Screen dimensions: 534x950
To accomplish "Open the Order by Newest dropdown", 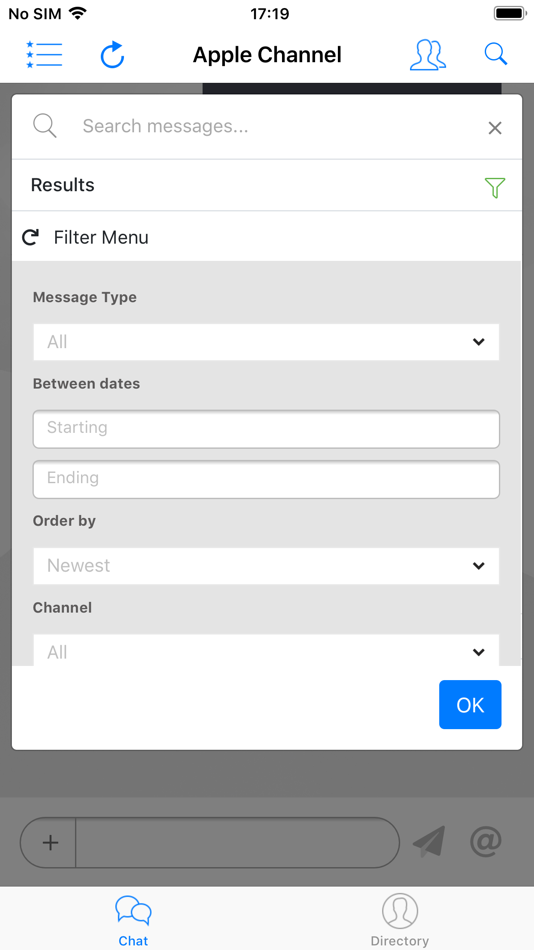I will click(x=266, y=566).
